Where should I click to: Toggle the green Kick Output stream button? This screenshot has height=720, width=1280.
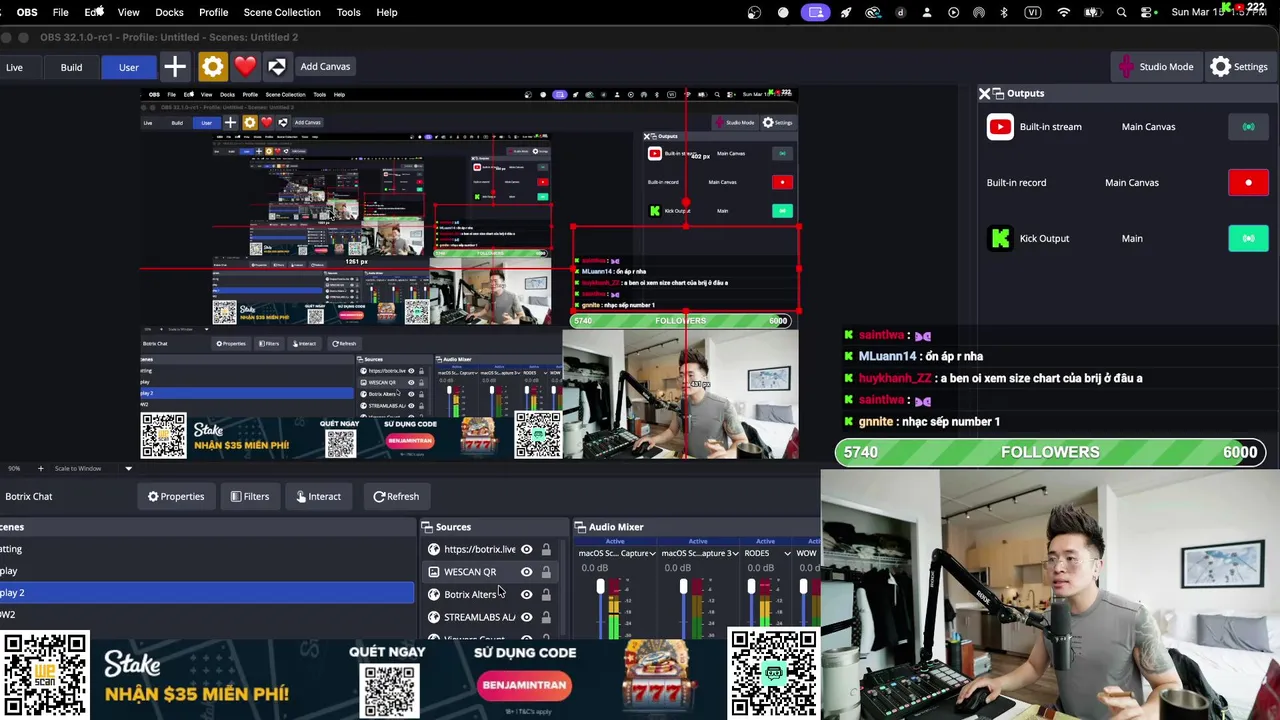coord(1248,238)
